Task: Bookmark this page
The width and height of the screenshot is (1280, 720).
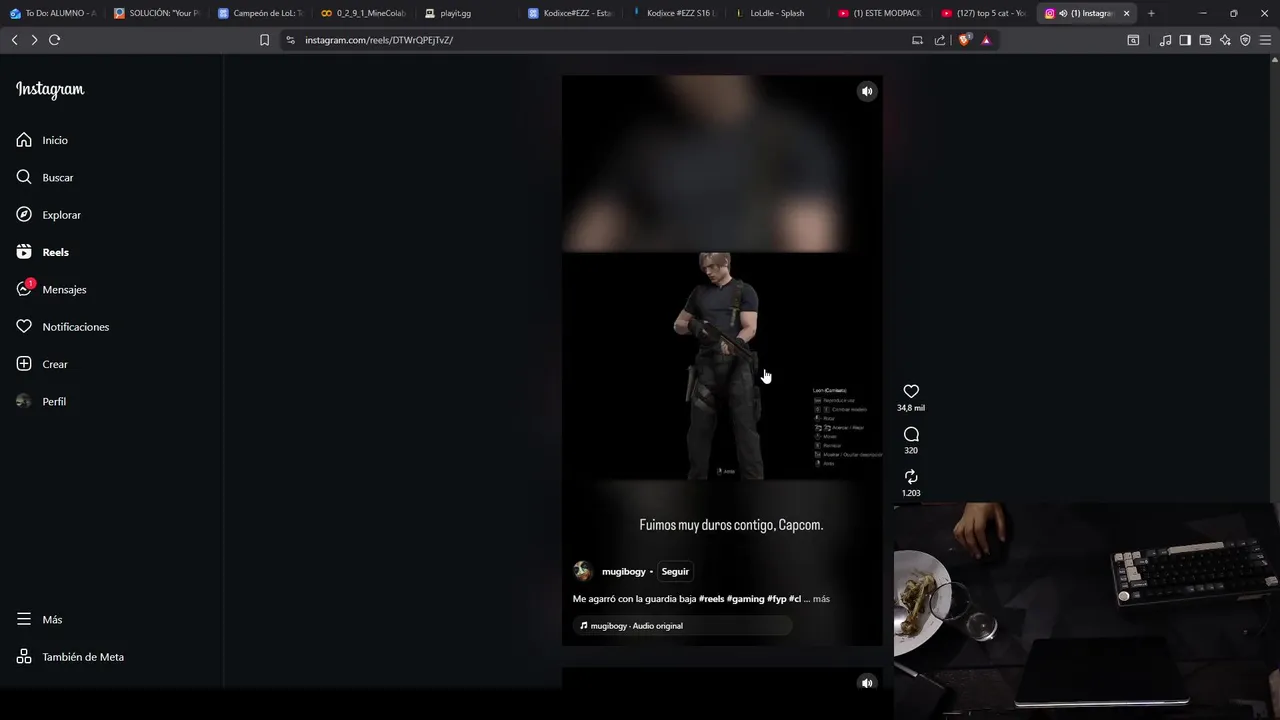Action: tap(264, 40)
